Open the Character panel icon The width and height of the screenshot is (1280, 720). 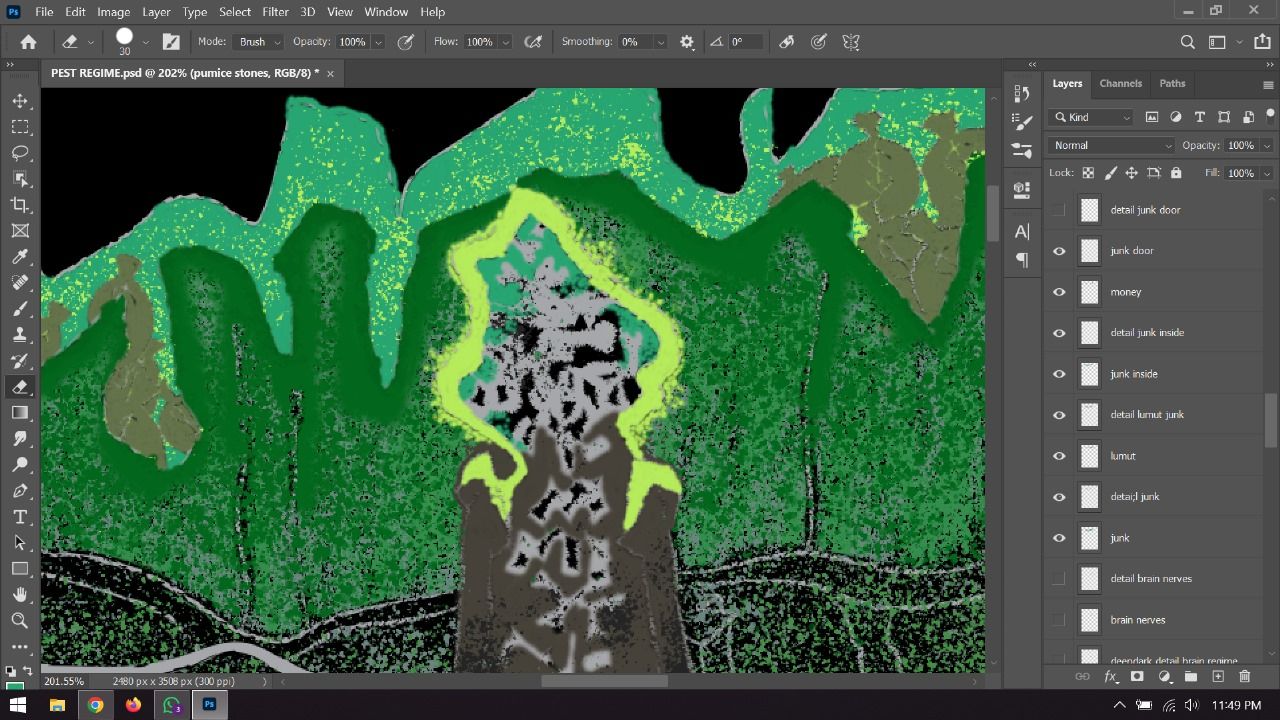pos(1022,232)
